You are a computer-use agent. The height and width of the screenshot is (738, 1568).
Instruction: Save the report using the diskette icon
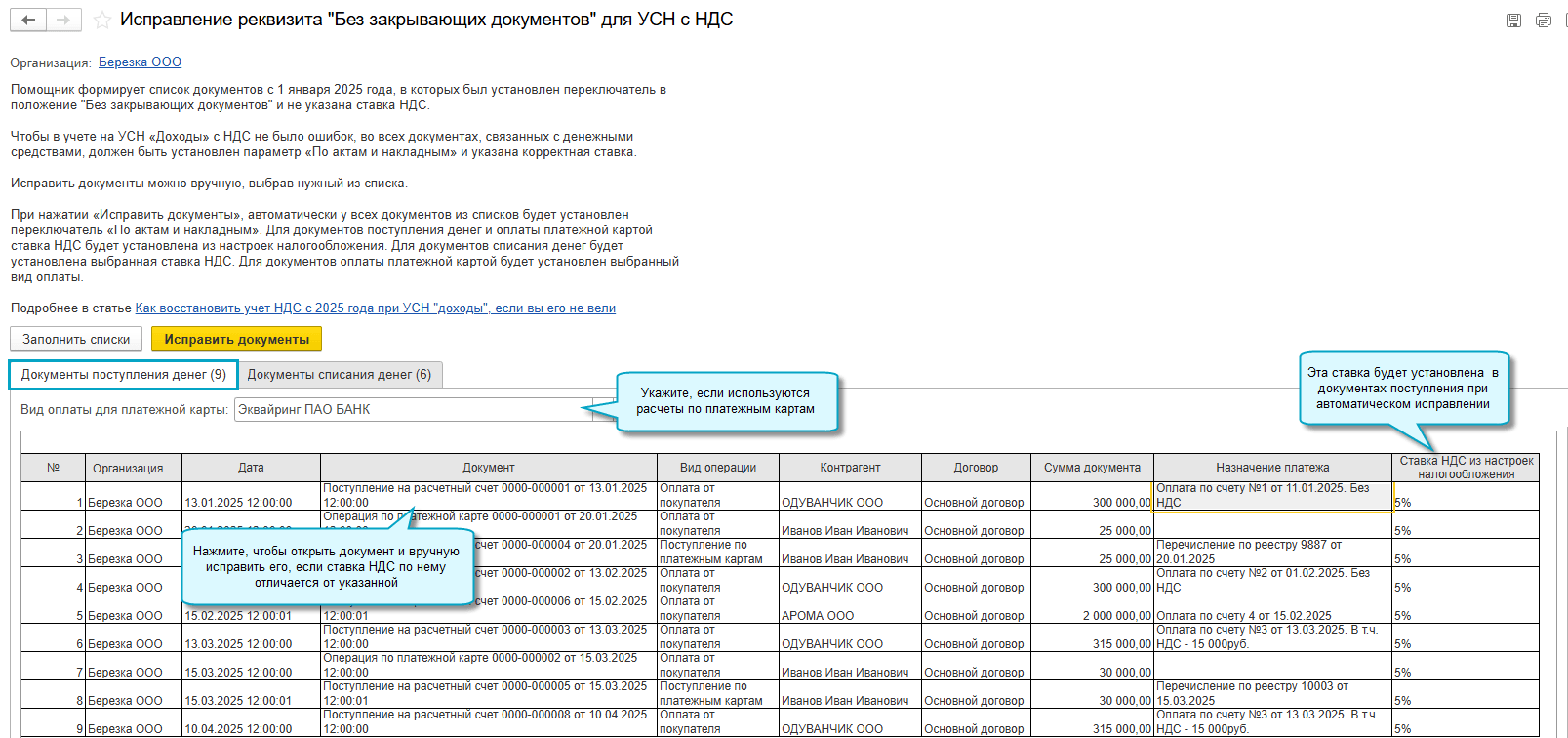click(x=1513, y=20)
